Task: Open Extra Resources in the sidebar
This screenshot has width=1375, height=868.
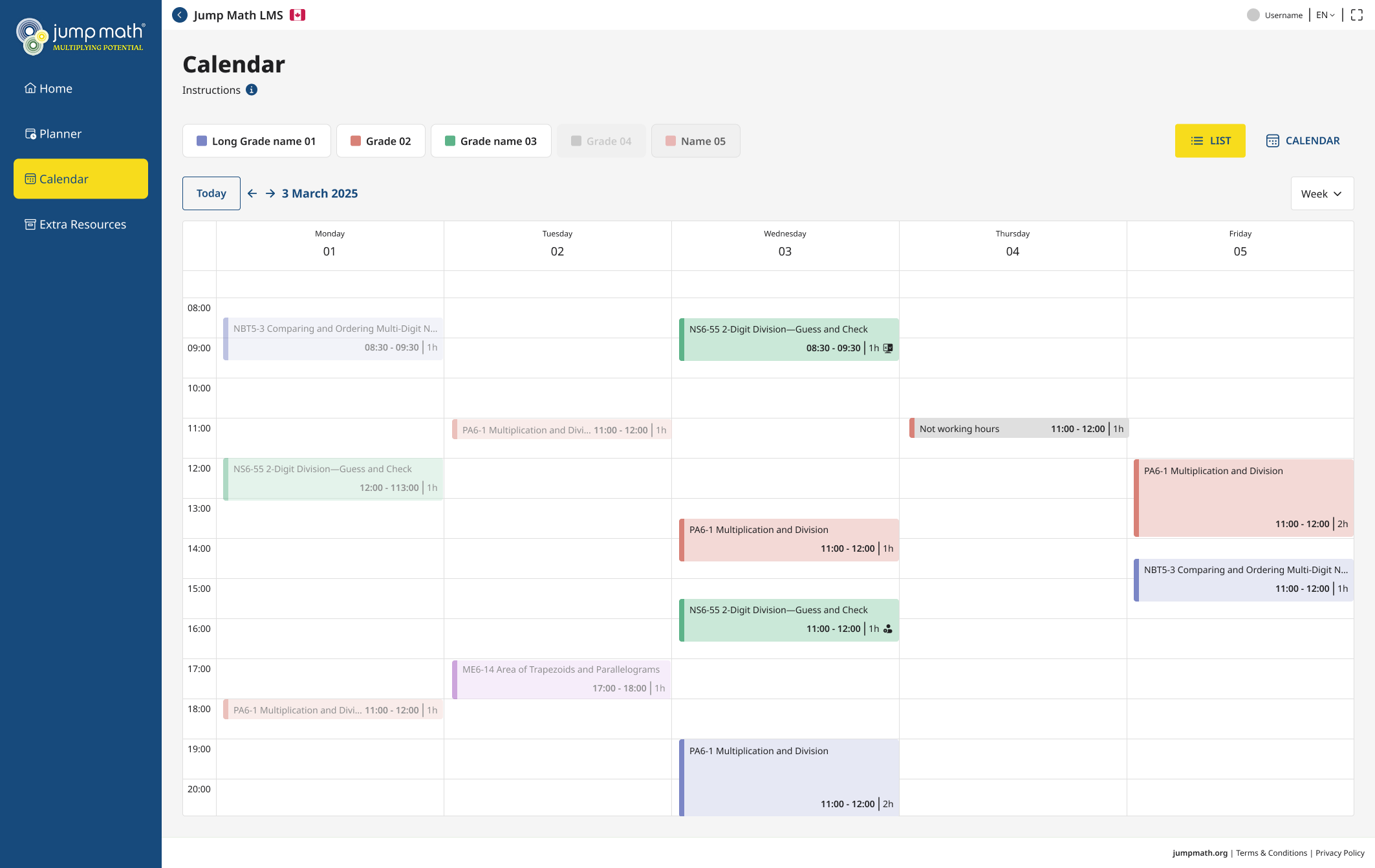Action: coord(82,224)
